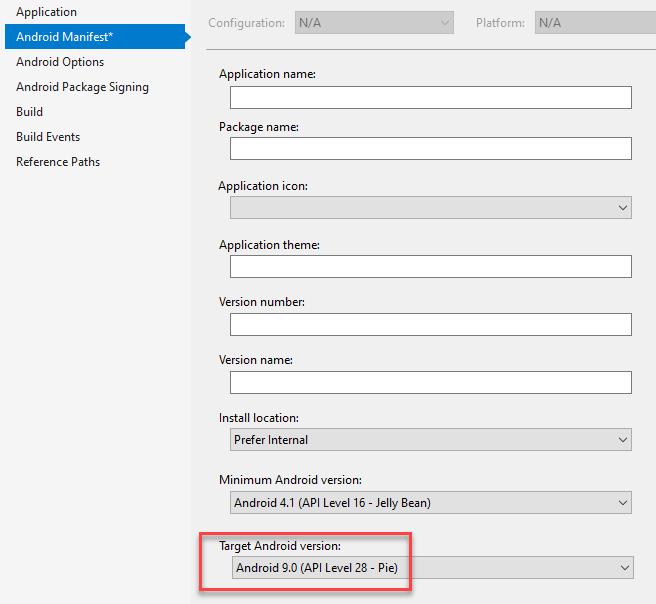Image resolution: width=656 pixels, height=604 pixels.
Task: Open the Application settings tab
Action: tap(46, 12)
